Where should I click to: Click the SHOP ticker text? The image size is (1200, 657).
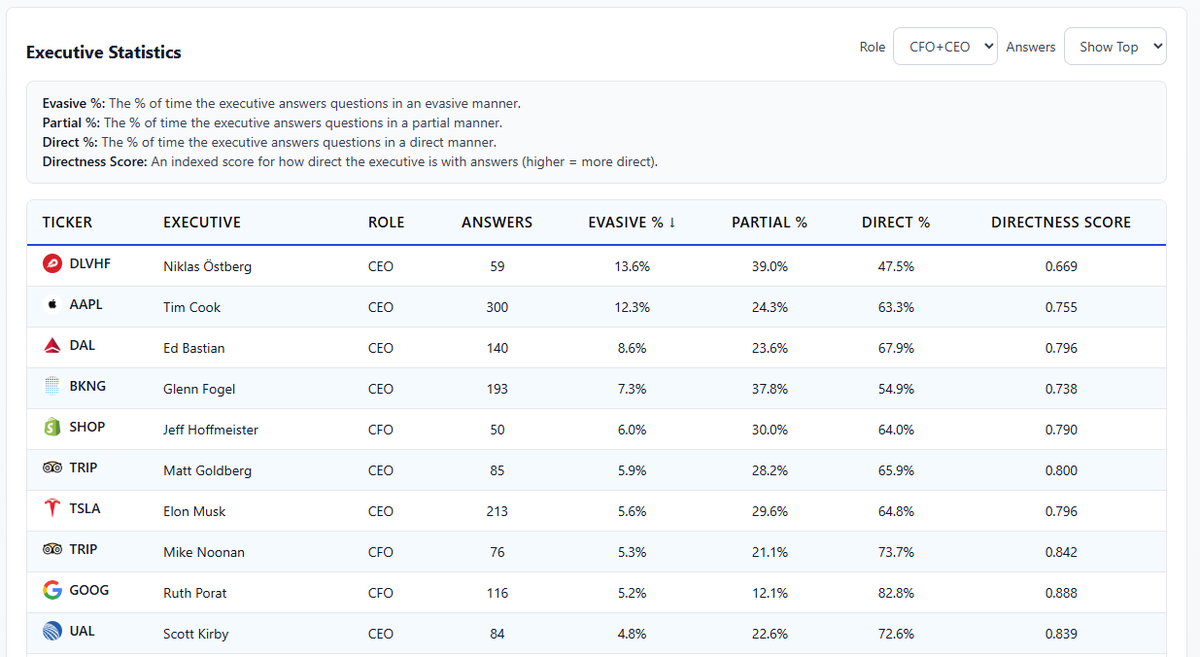pos(87,427)
